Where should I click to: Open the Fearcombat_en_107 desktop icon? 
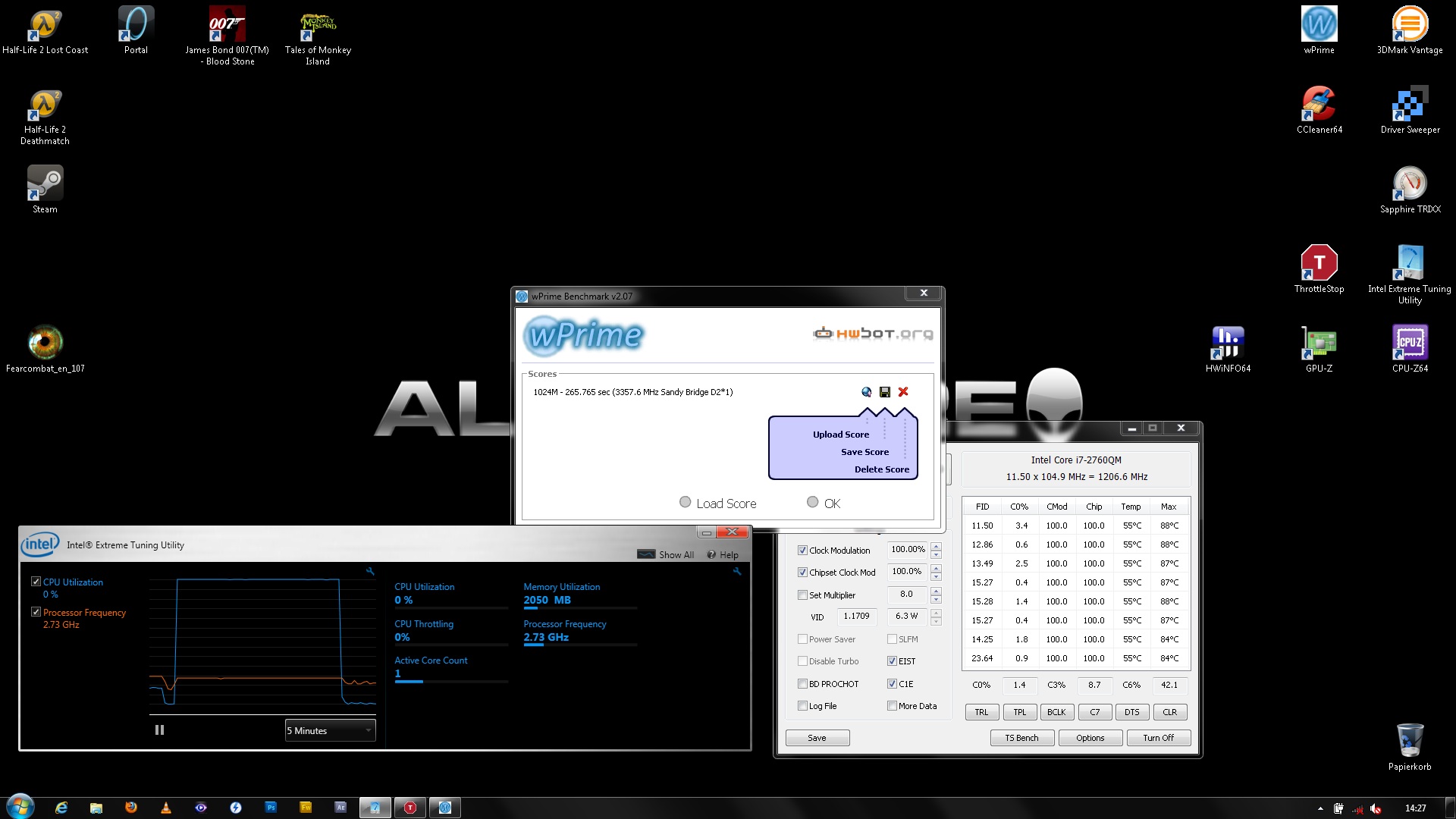pyautogui.click(x=45, y=349)
